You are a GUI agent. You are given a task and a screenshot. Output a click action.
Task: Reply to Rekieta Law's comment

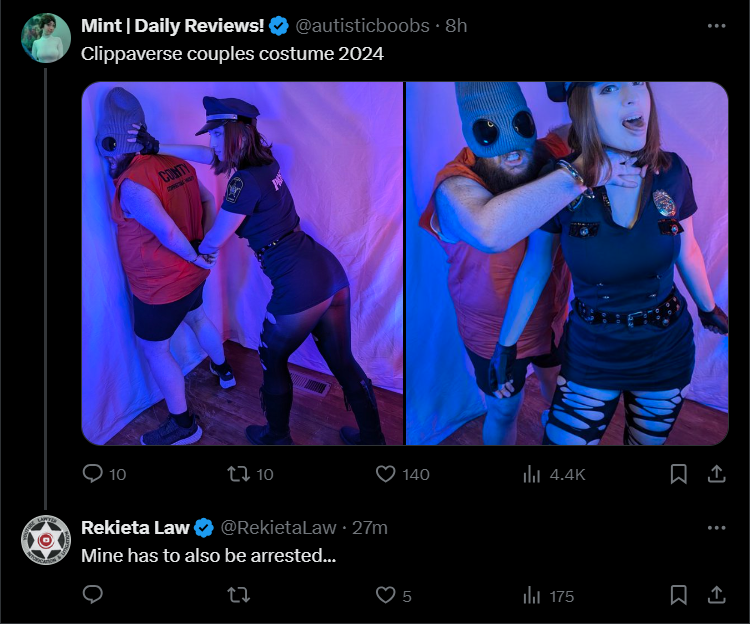pos(92,595)
